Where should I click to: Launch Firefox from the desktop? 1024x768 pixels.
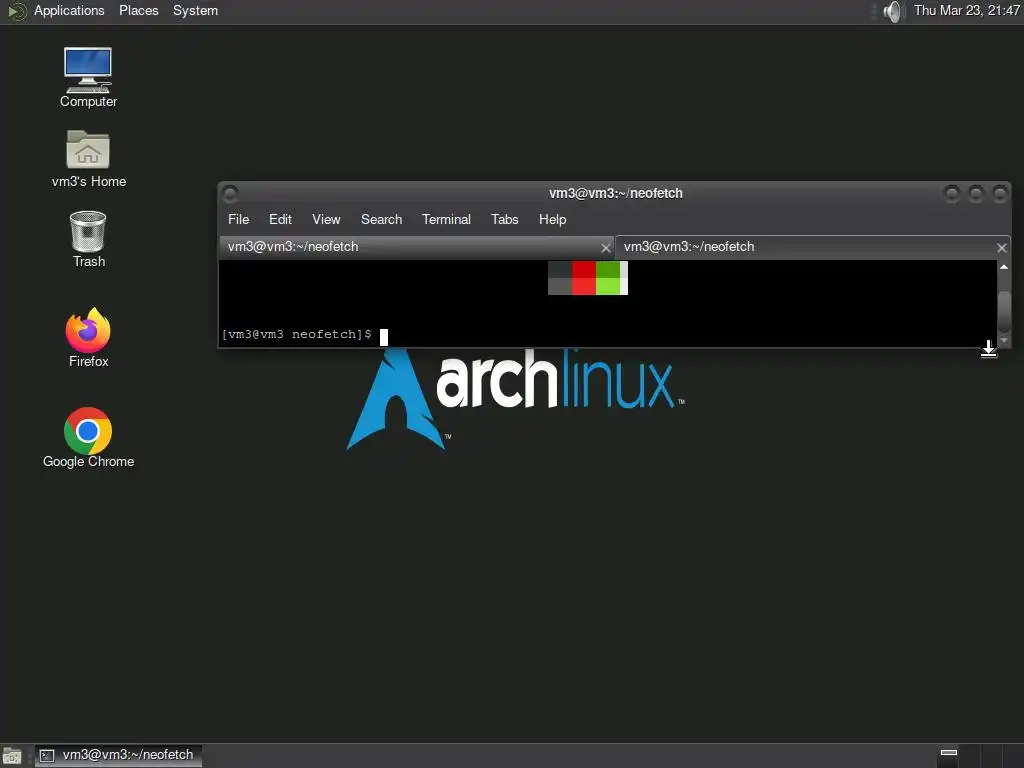pos(88,338)
